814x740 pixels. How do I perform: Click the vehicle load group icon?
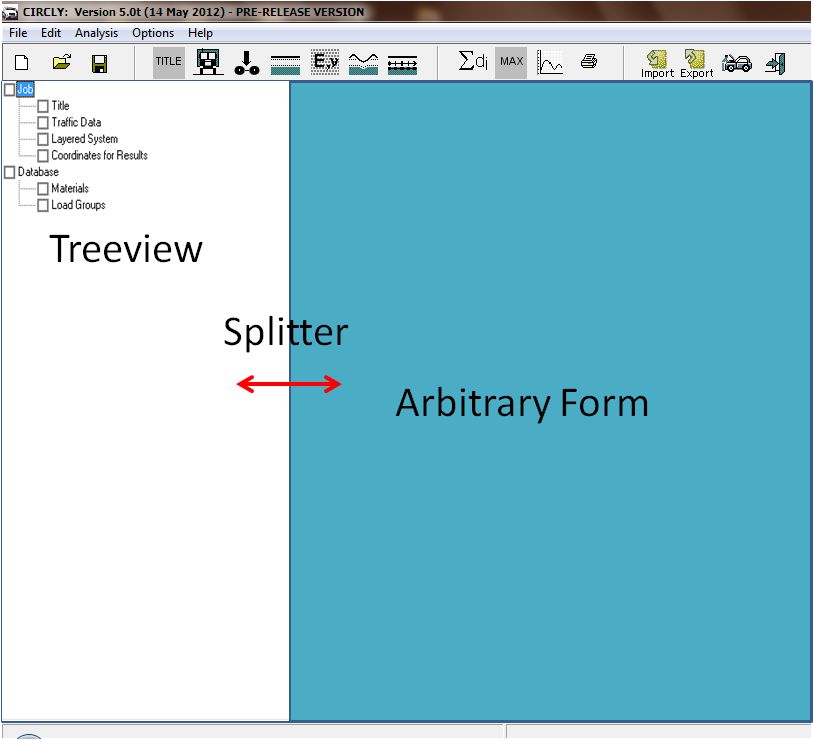click(x=737, y=61)
